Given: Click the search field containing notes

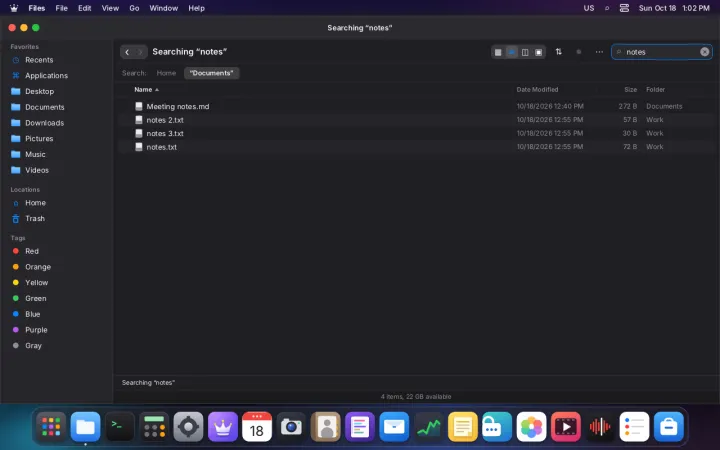Looking at the screenshot, I should click(x=661, y=52).
